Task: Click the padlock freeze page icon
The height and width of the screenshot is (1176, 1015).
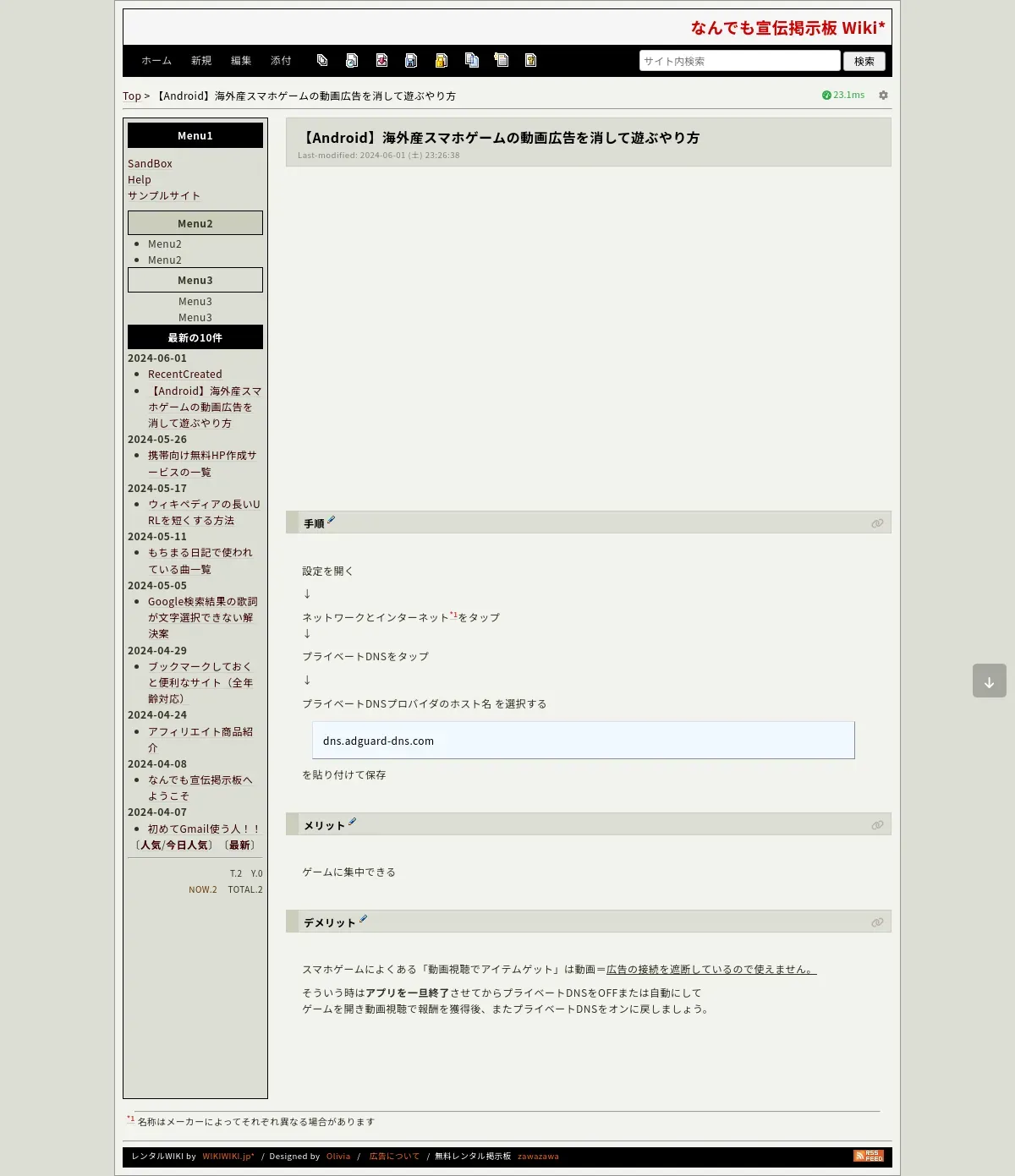Action: [441, 60]
